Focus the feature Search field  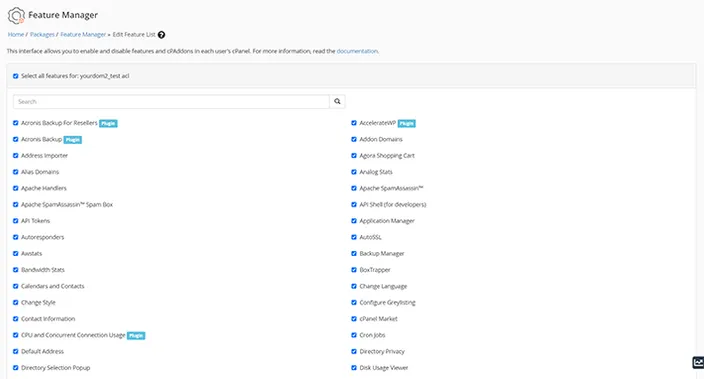171,101
